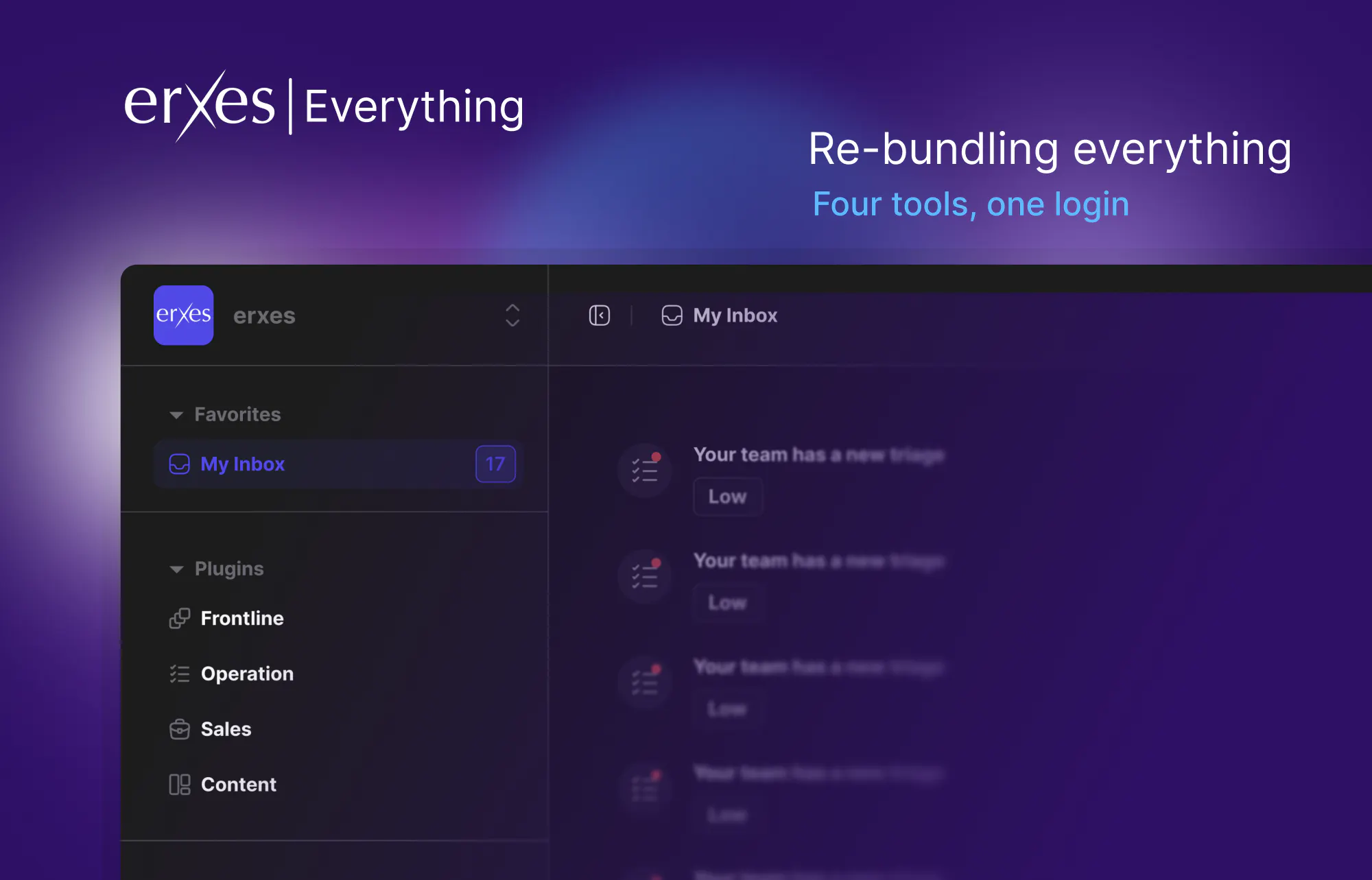The image size is (1372, 880).
Task: Open My Inbox in the sidebar
Action: 339,464
